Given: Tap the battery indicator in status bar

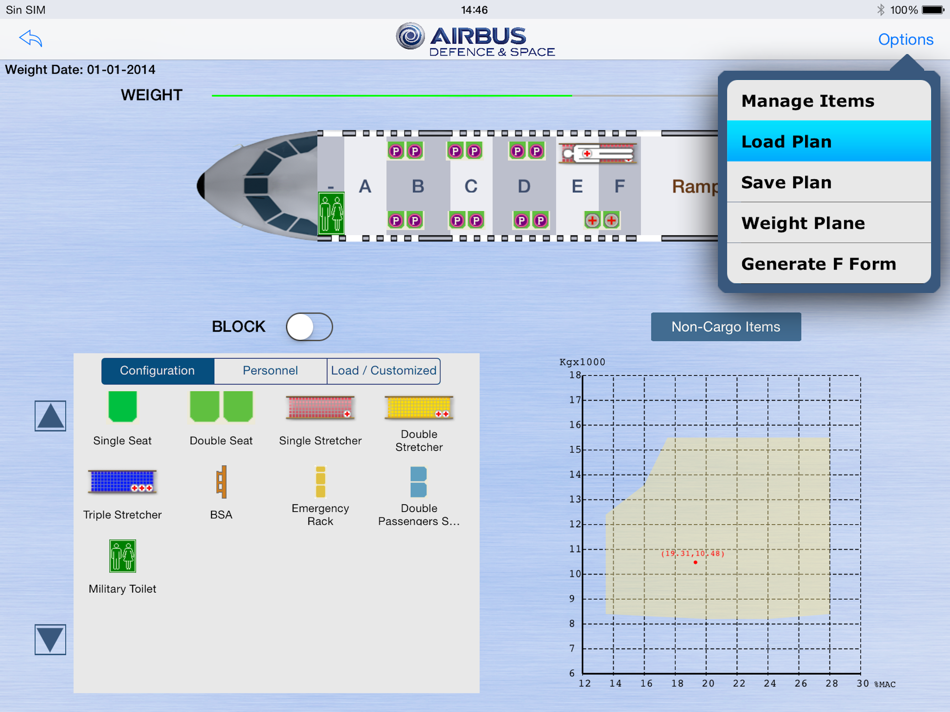Looking at the screenshot, I should pos(933,10).
